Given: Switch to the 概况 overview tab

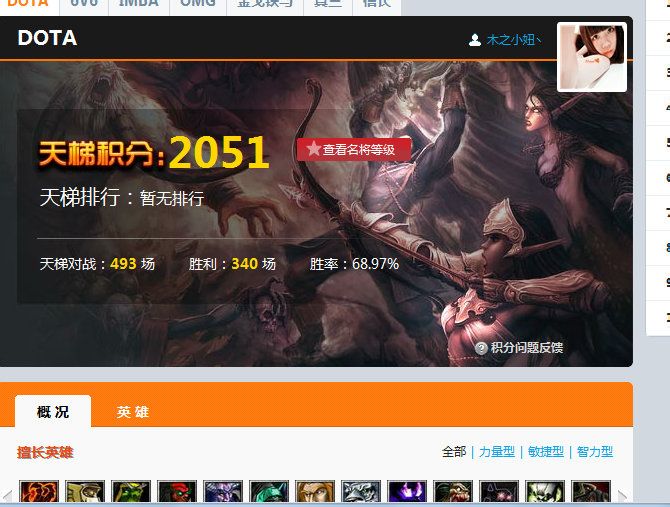Looking at the screenshot, I should pyautogui.click(x=53, y=411).
